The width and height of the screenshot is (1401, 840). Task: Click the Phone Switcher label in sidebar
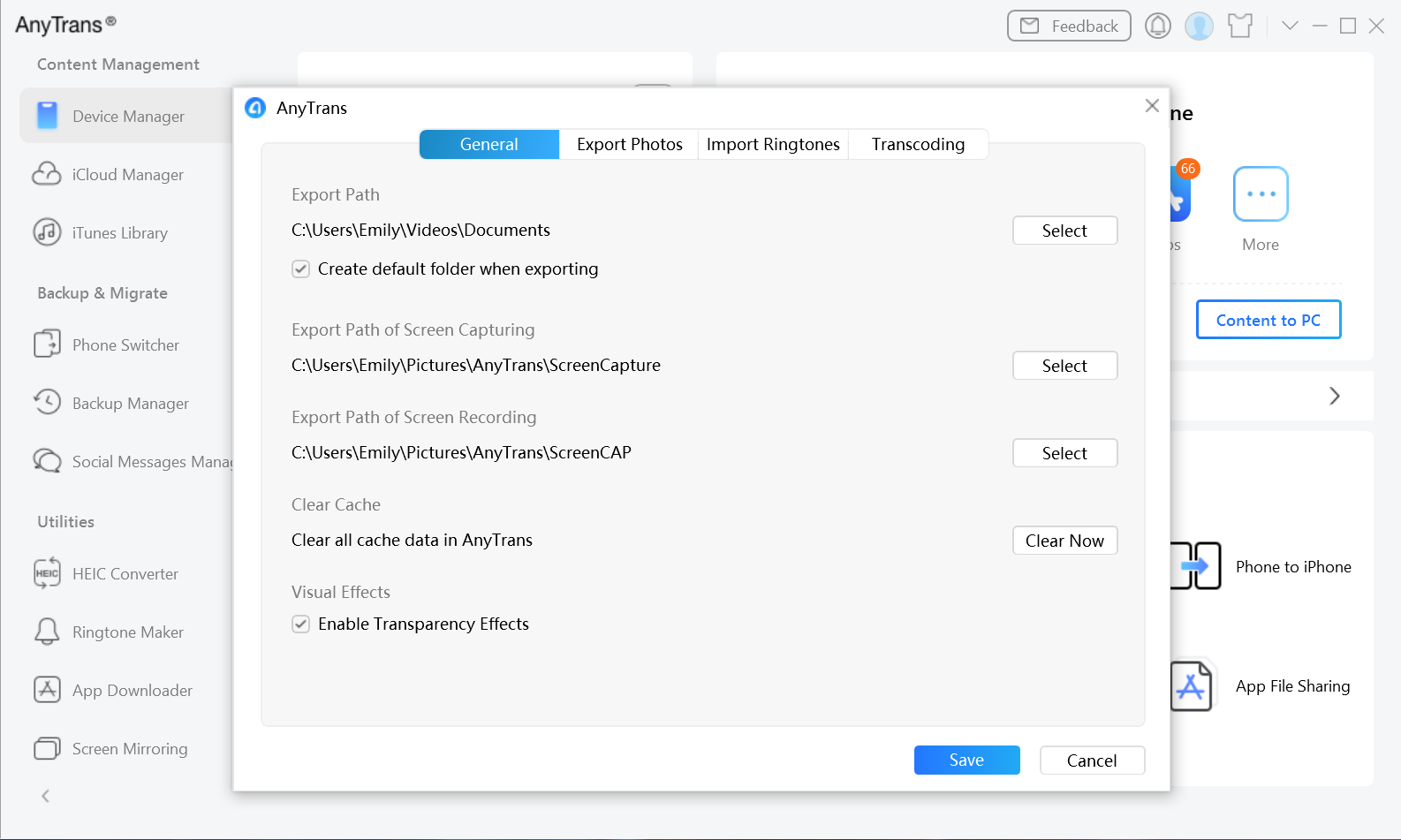tap(125, 345)
